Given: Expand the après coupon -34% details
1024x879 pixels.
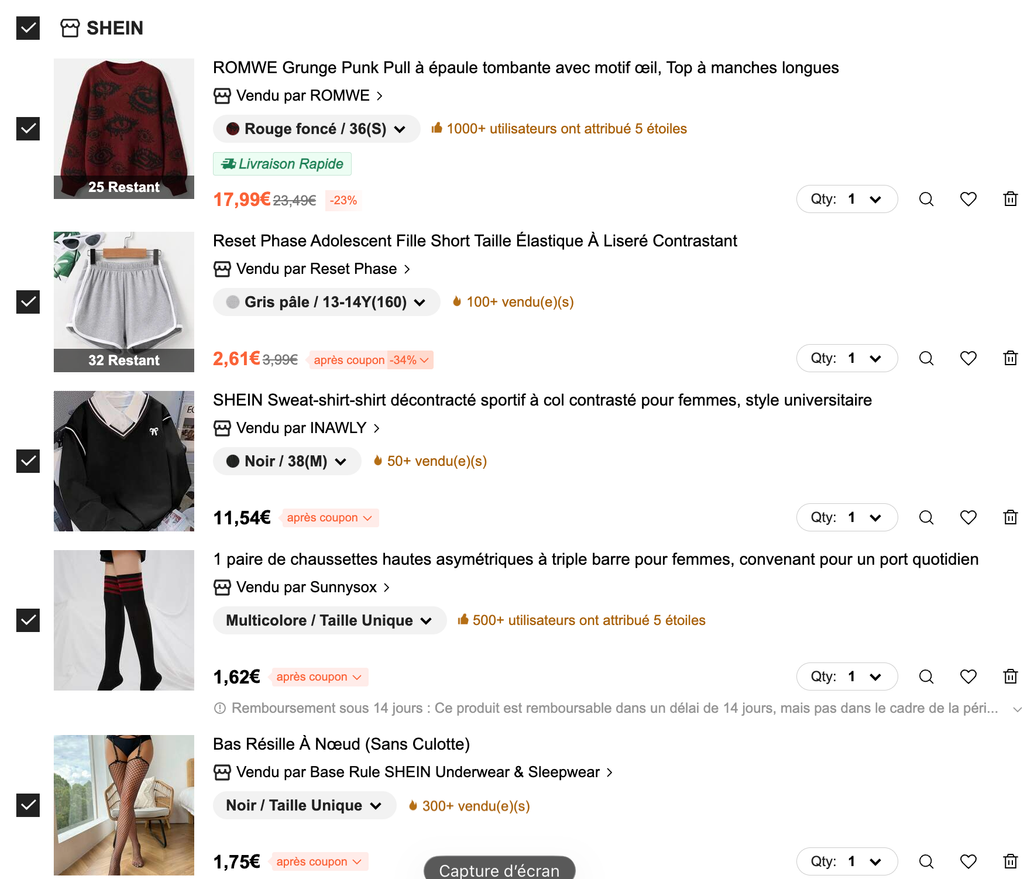Looking at the screenshot, I should coord(370,360).
